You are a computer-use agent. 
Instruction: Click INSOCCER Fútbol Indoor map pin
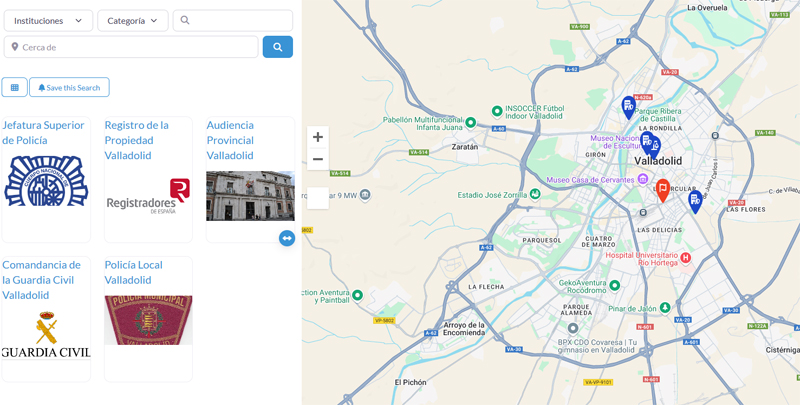[497, 111]
